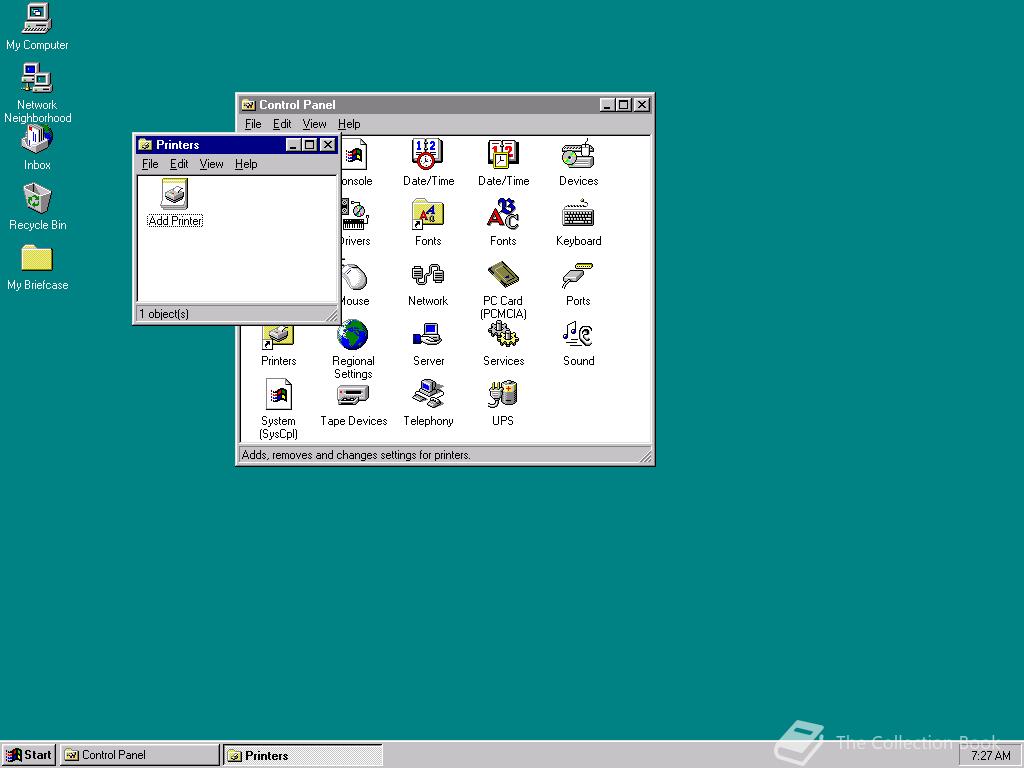Image resolution: width=1024 pixels, height=768 pixels.
Task: Click the Start button
Action: pos(29,755)
